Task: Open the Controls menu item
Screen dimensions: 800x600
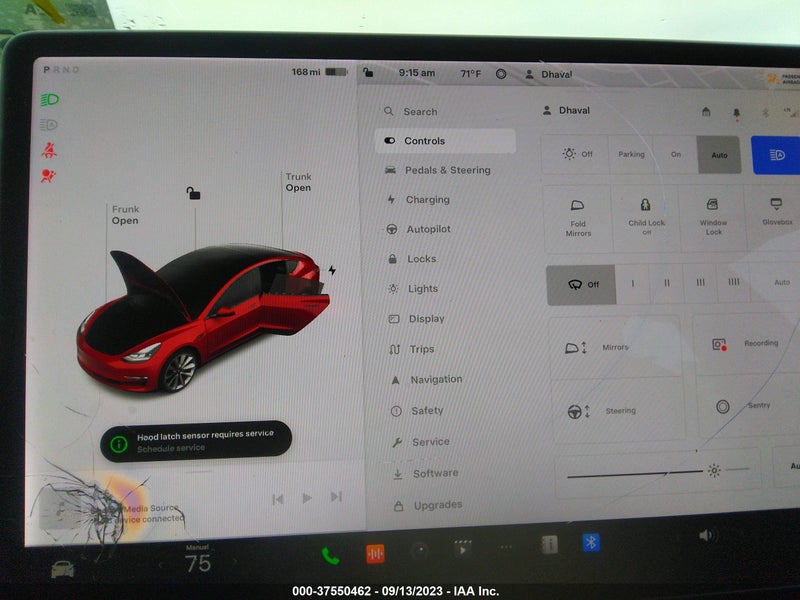Action: click(445, 141)
